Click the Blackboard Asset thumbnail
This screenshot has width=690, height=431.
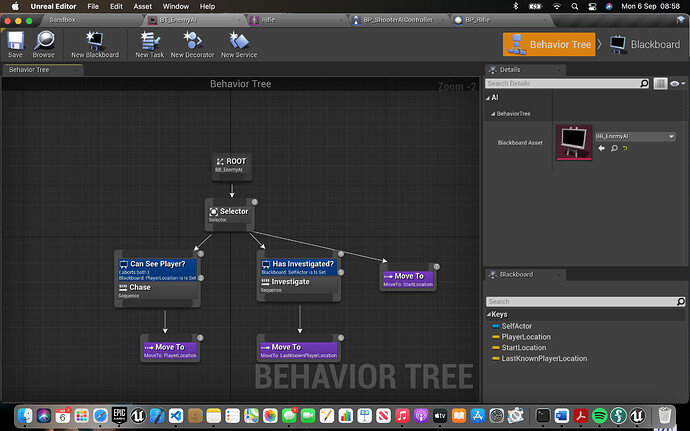coord(574,143)
